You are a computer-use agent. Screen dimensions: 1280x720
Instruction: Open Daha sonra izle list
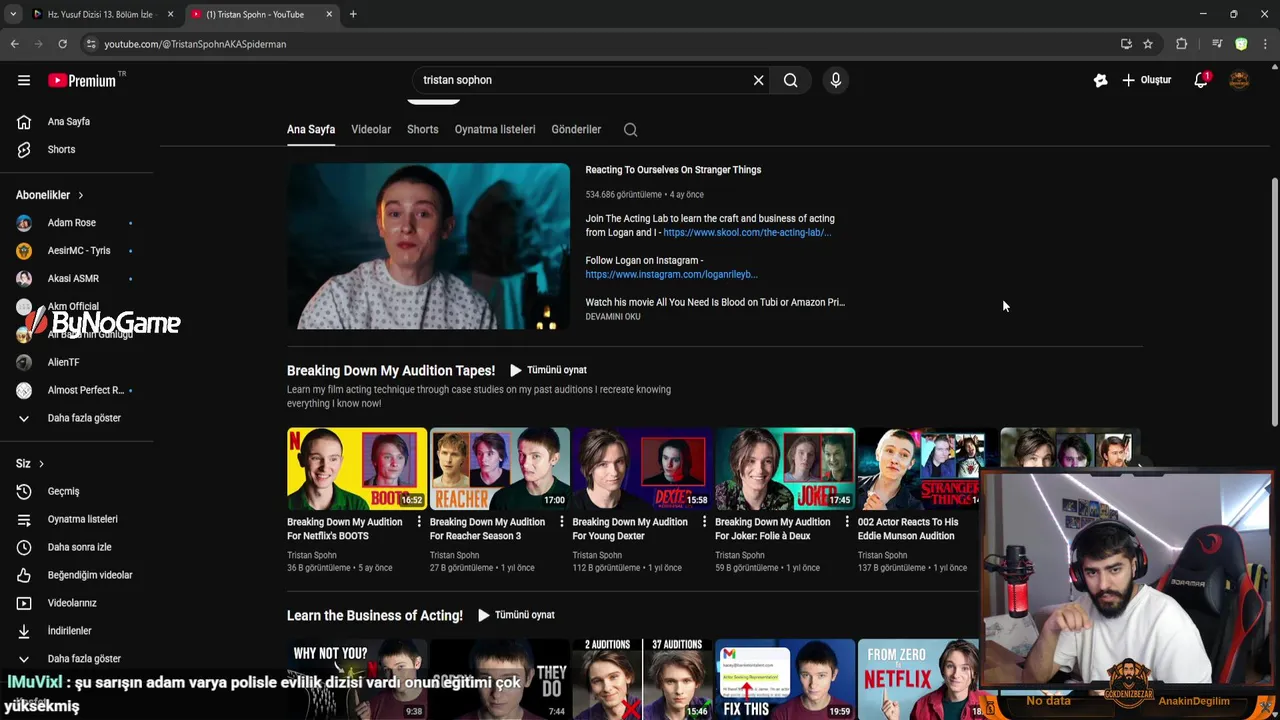tap(79, 547)
